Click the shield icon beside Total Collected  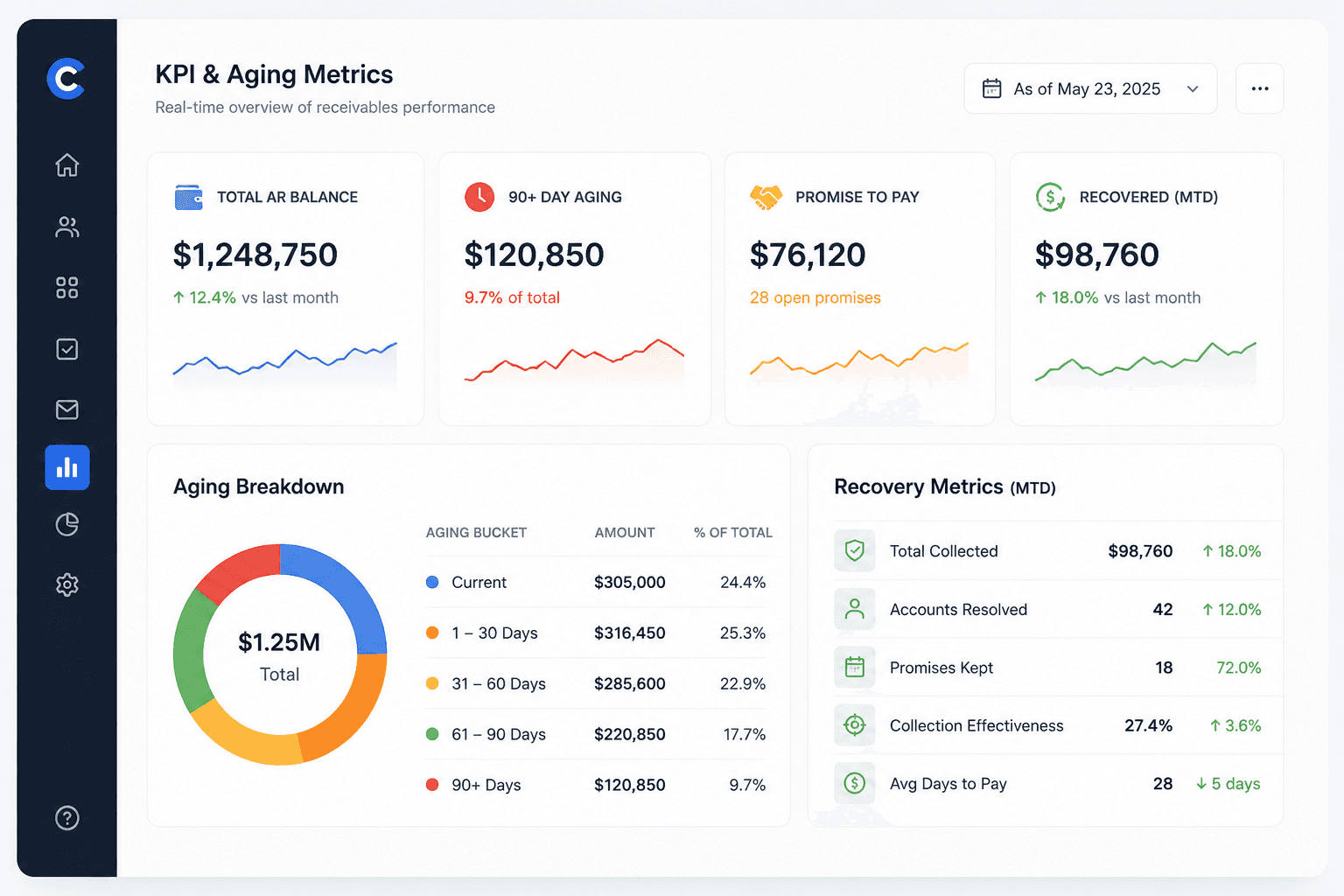(855, 550)
